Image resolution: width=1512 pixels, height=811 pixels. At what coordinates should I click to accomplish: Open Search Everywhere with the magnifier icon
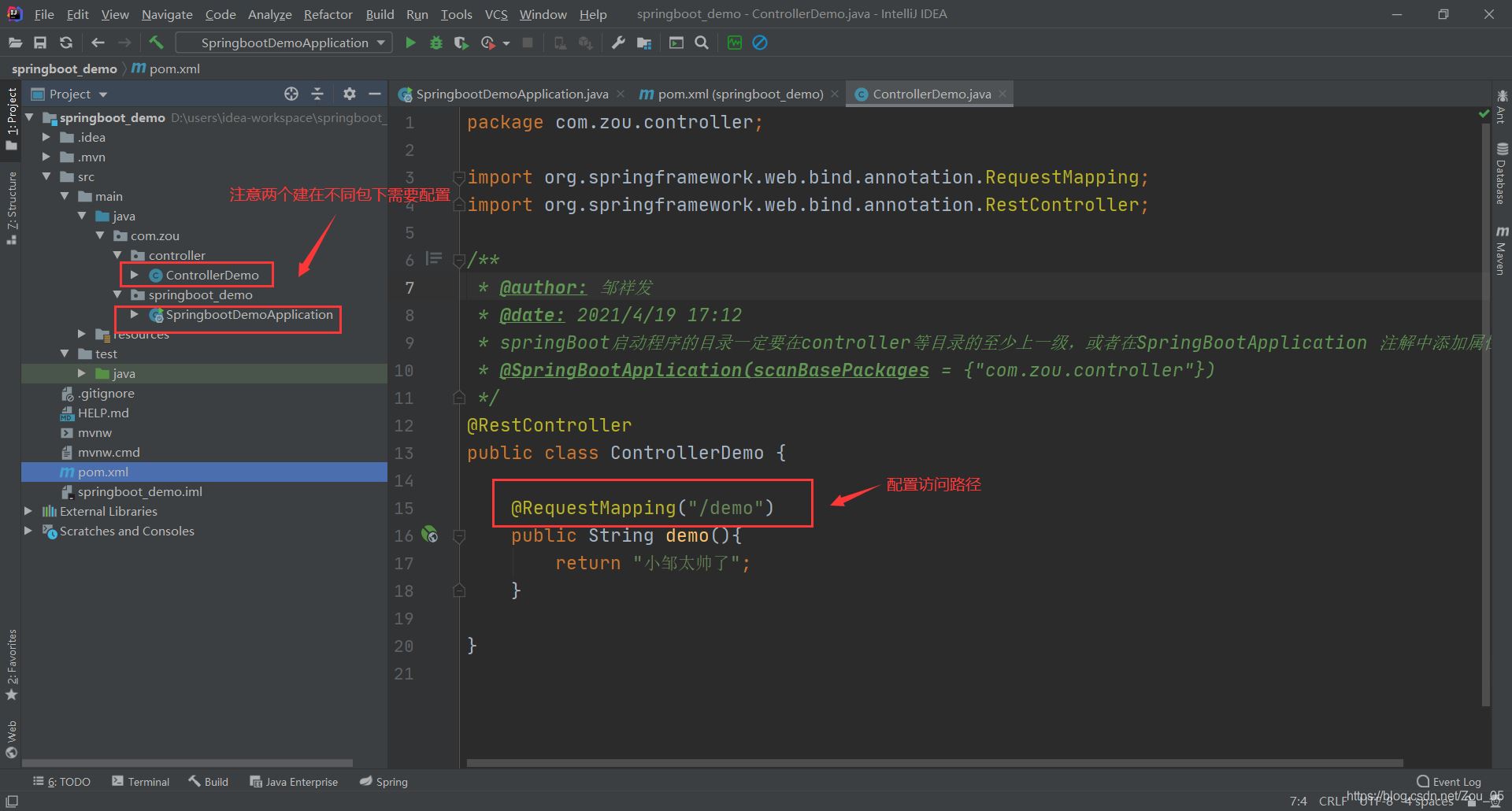click(702, 43)
